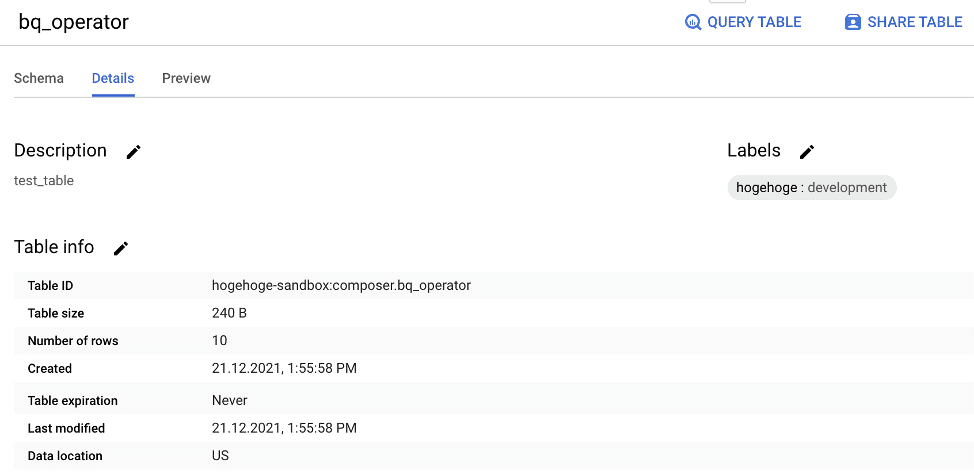Screen dimensions: 974x474
Task: Click the test_table description text
Action: [43, 181]
